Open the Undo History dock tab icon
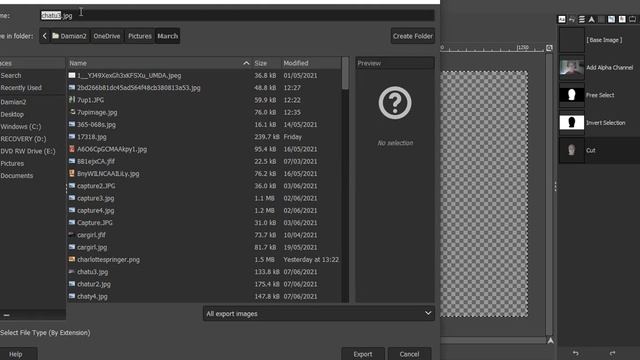The image size is (640, 360). click(572, 19)
